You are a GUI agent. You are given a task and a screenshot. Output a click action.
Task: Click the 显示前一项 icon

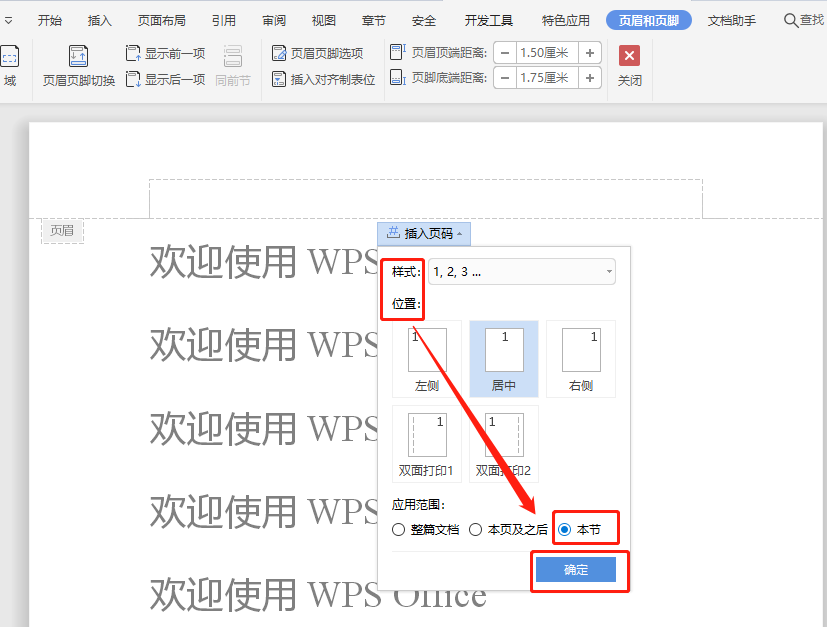pos(133,53)
